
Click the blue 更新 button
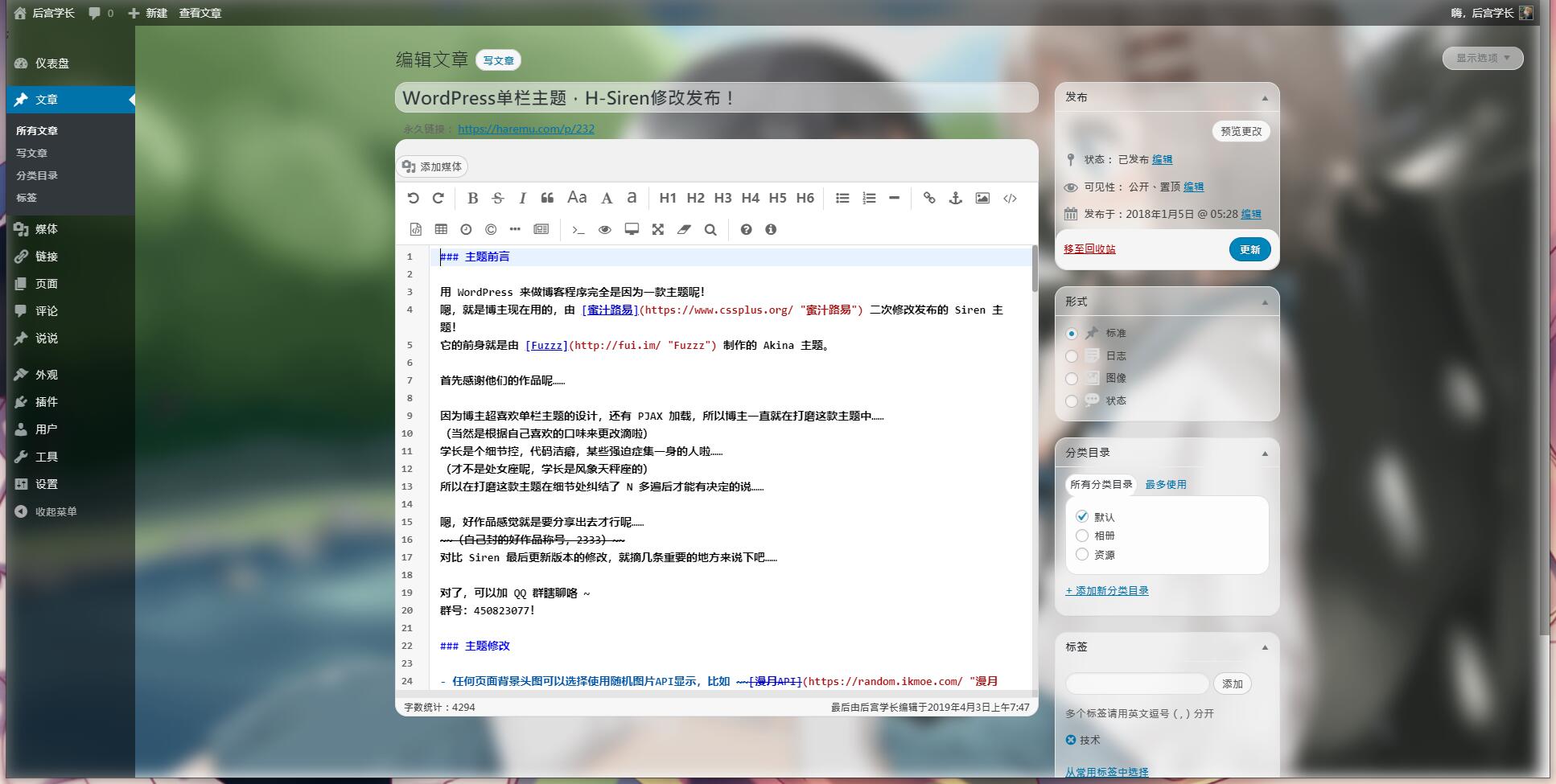coord(1249,249)
